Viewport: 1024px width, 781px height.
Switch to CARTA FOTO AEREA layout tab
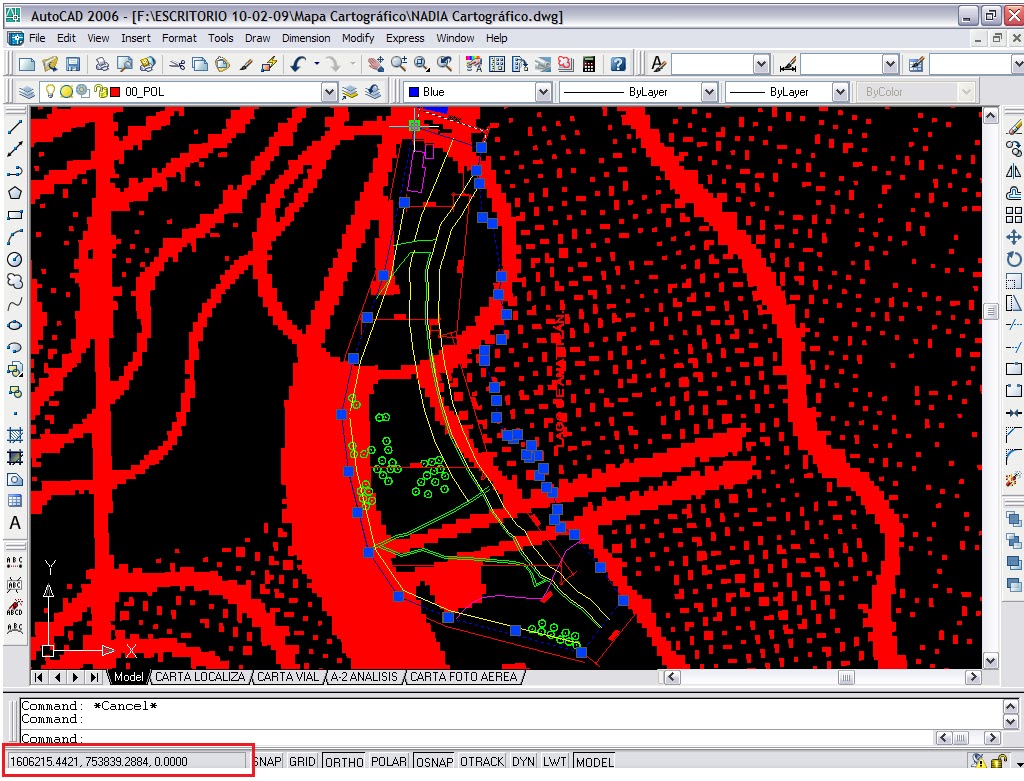coord(464,677)
